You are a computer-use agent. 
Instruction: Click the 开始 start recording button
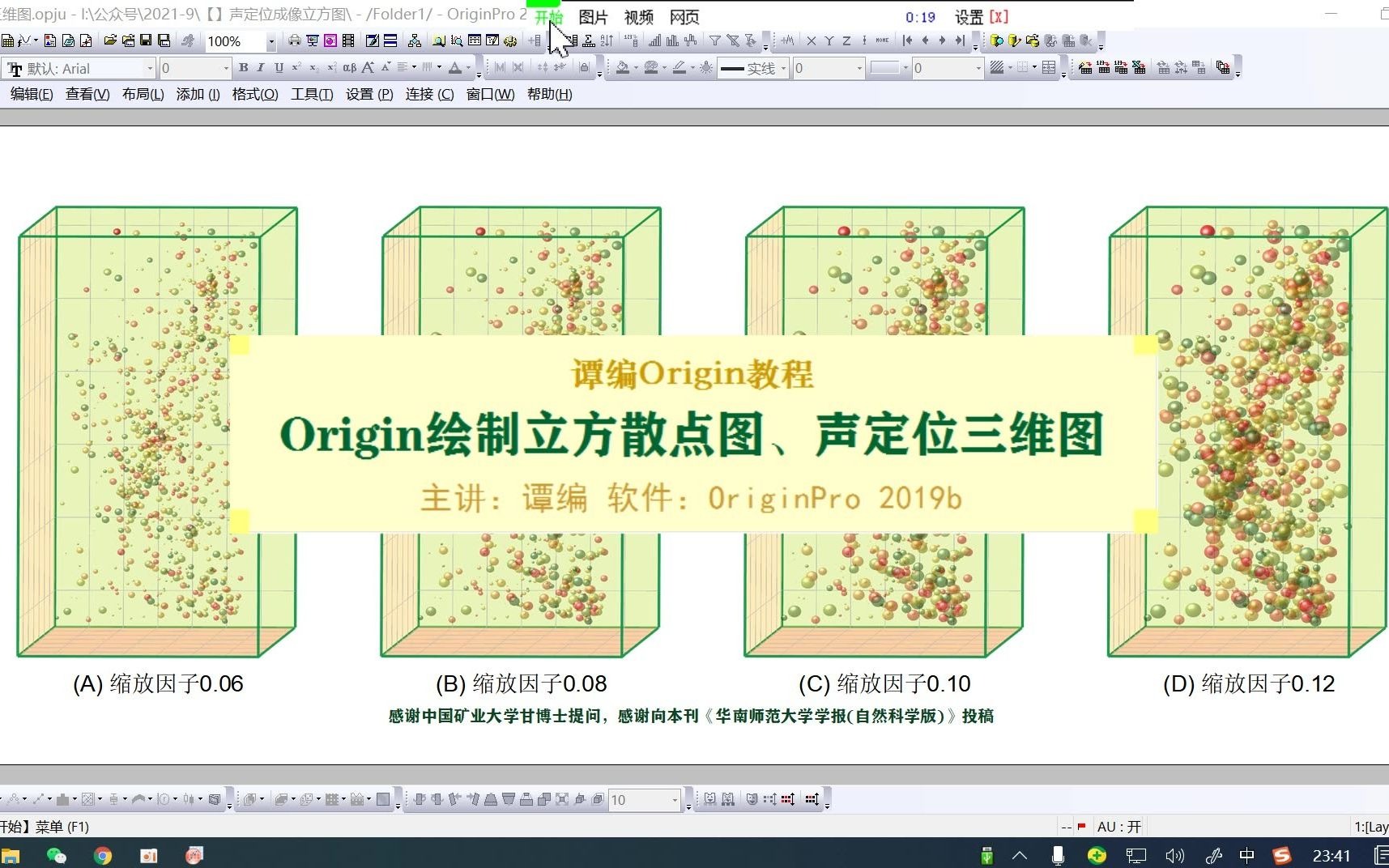point(548,17)
